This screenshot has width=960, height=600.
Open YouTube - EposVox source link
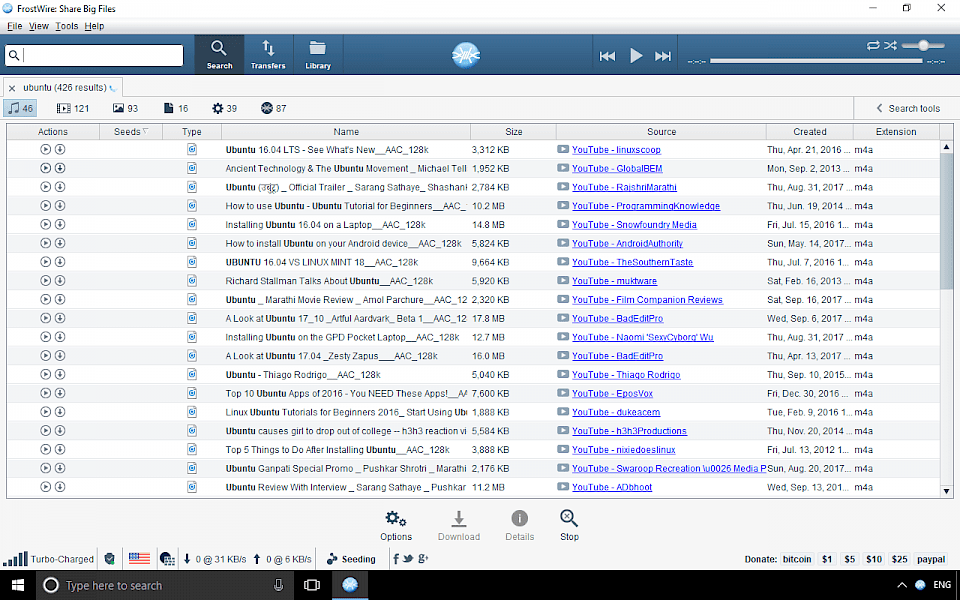(612, 394)
